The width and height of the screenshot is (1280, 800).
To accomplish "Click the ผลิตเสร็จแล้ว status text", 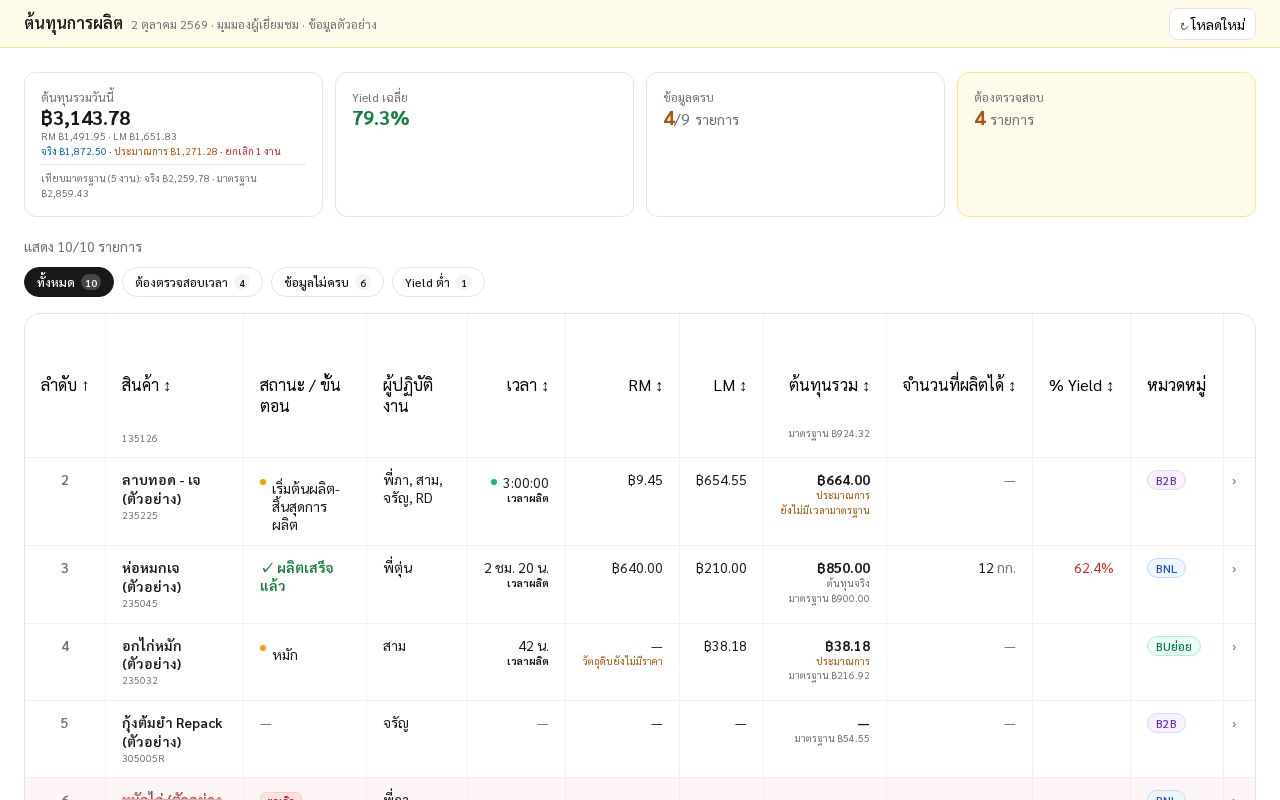I will point(297,577).
